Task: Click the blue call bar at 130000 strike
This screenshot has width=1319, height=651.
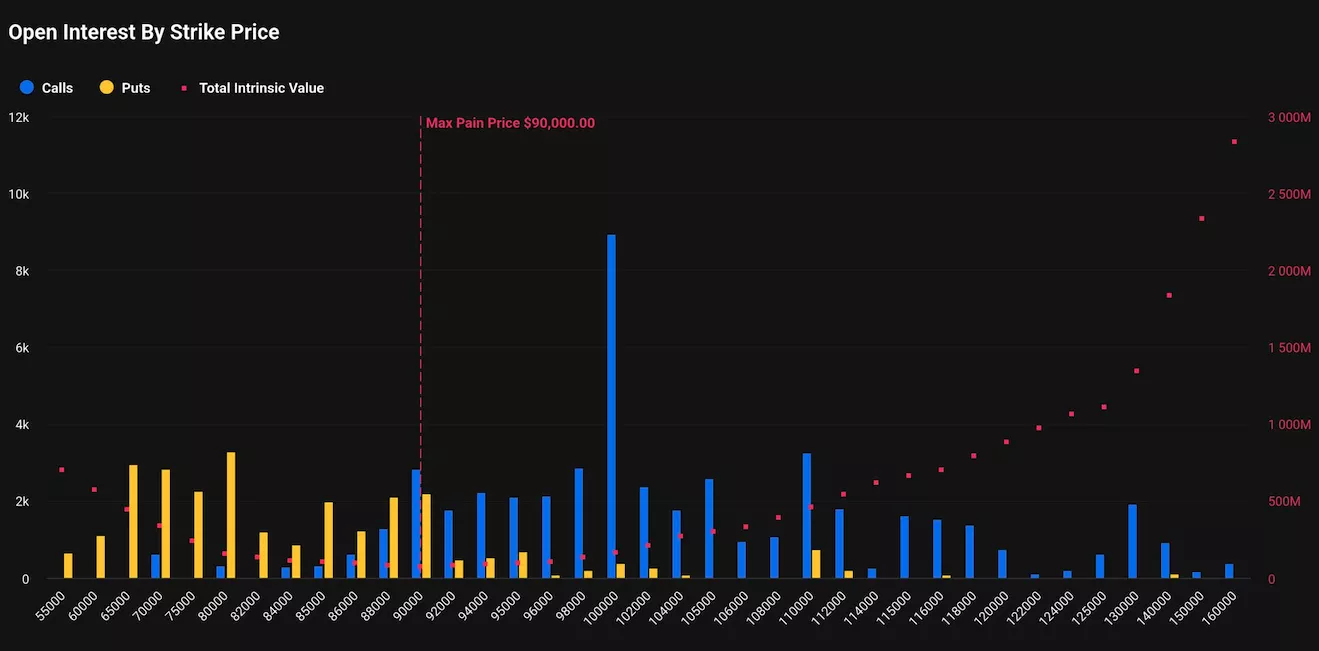Action: 1132,541
